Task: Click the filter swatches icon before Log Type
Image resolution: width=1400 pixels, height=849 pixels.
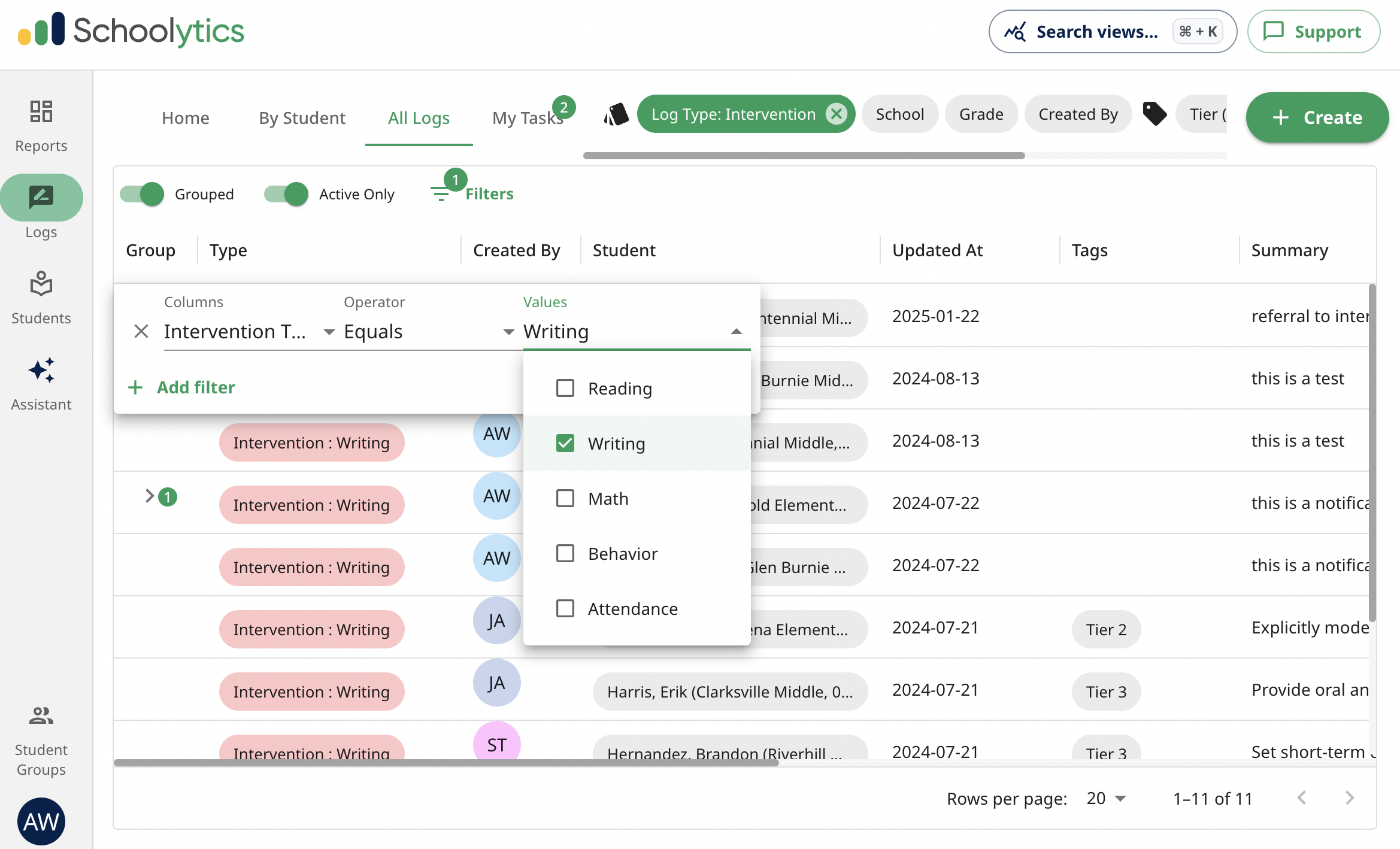Action: point(616,114)
